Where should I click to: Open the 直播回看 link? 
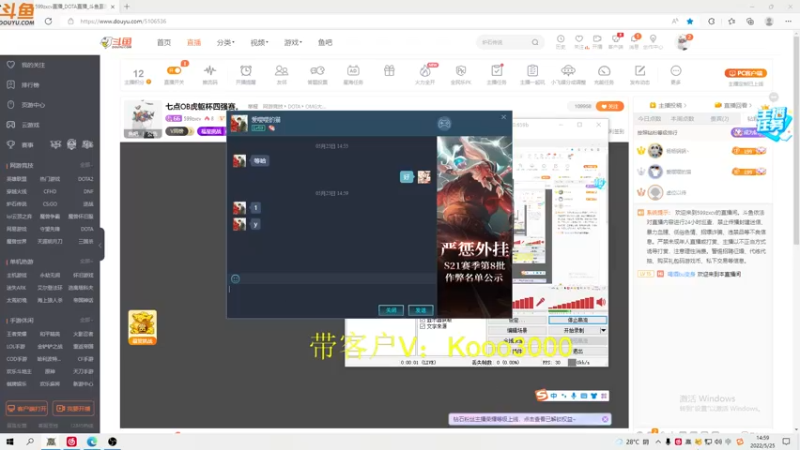tap(734, 105)
